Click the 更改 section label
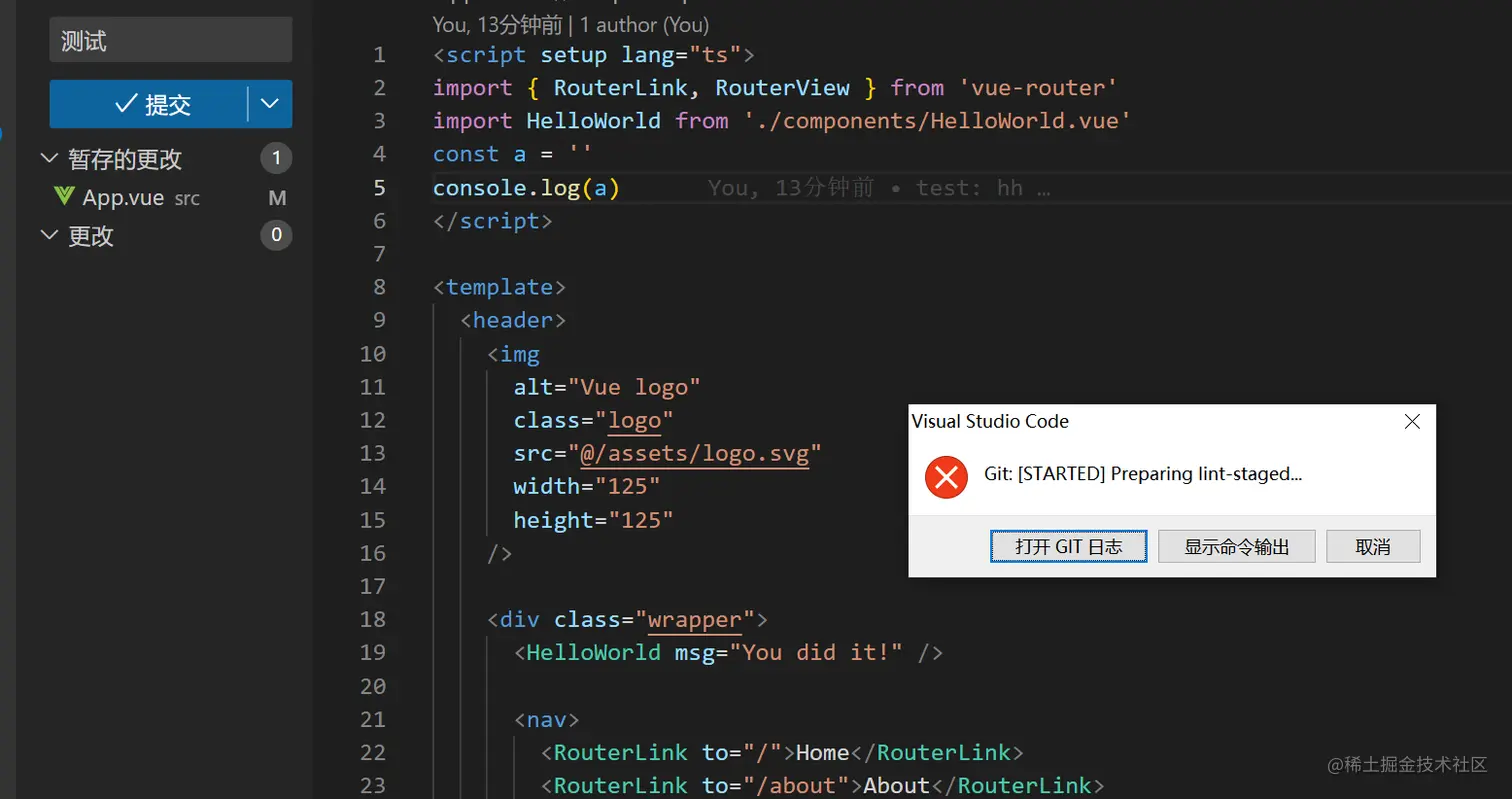Image resolution: width=1512 pixels, height=799 pixels. coord(91,236)
